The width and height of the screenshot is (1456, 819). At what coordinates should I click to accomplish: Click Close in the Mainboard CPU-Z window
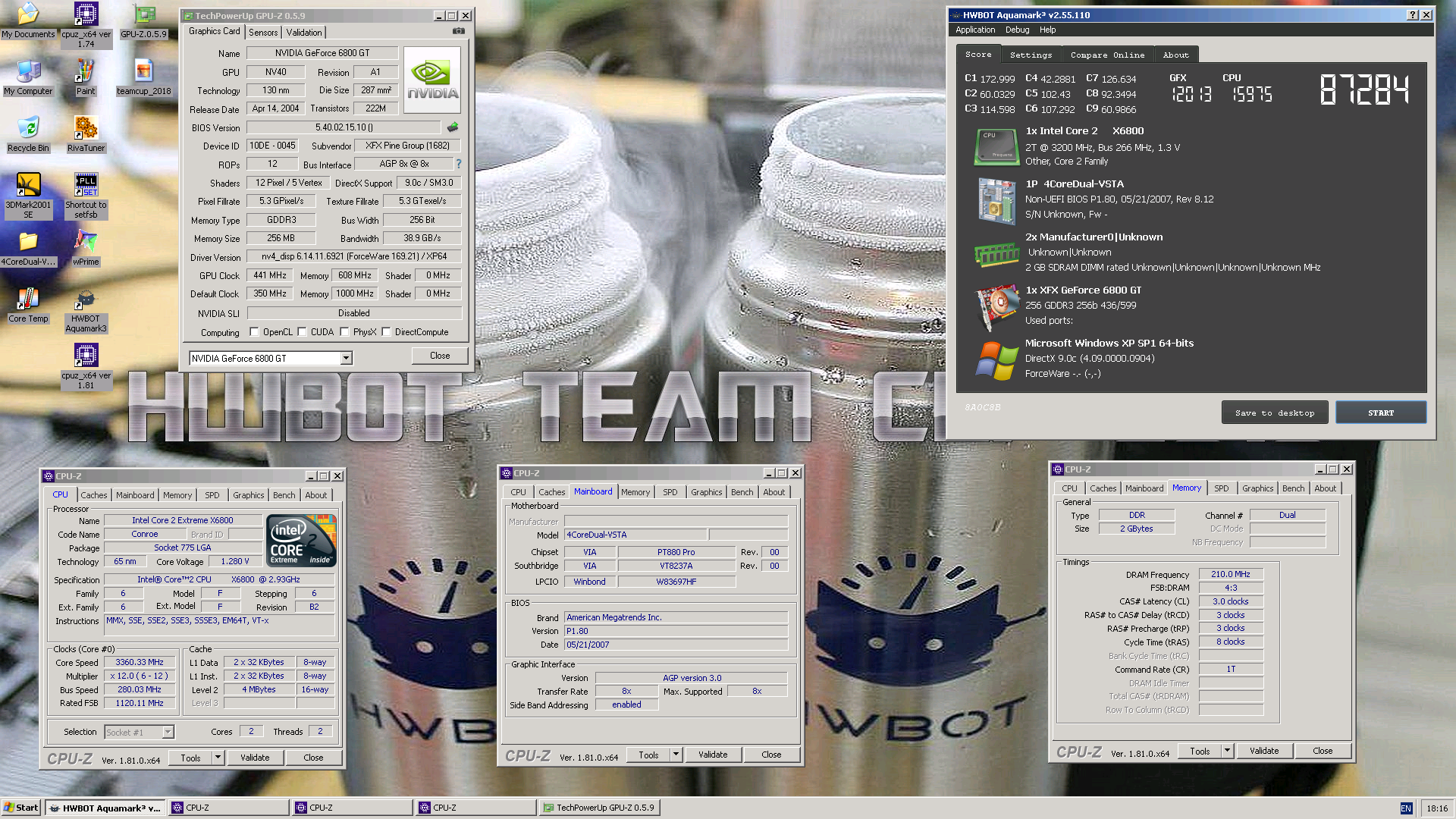click(771, 754)
